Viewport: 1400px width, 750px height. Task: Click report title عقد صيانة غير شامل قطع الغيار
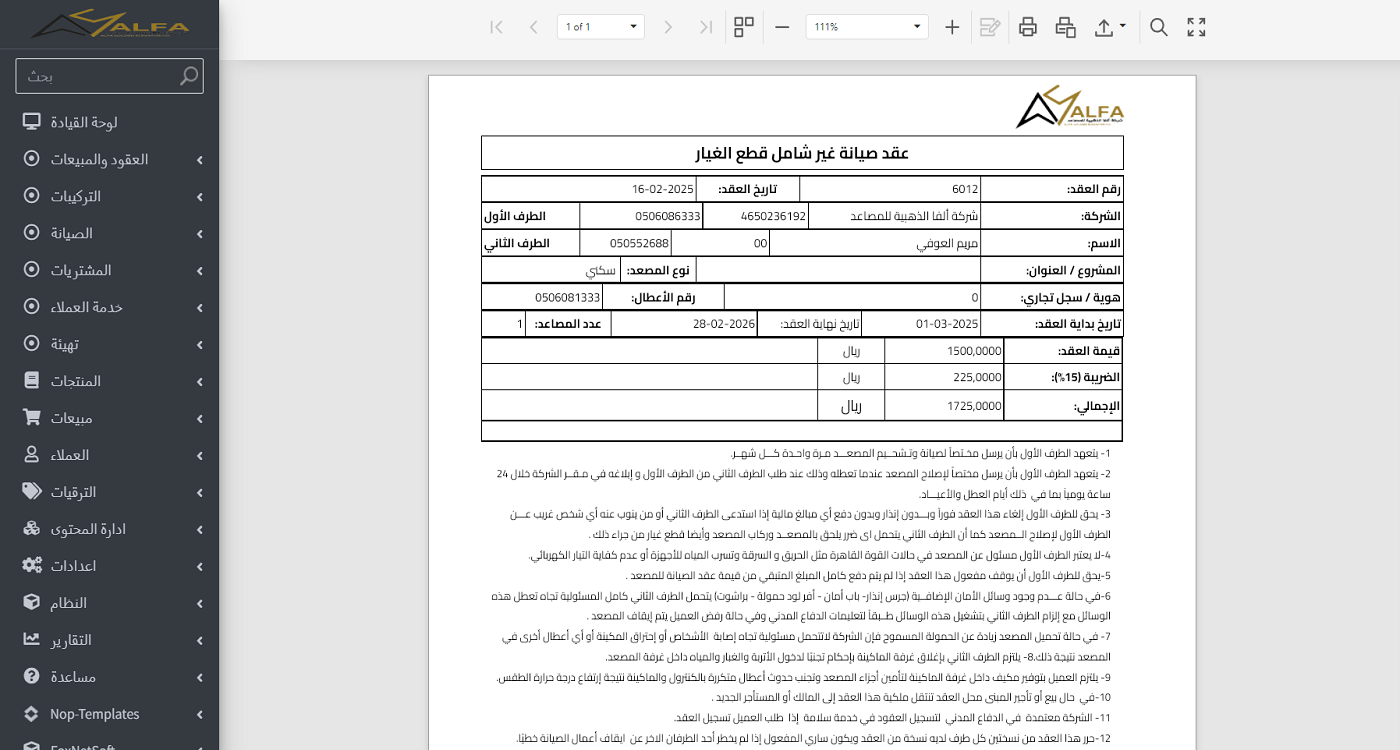click(802, 153)
